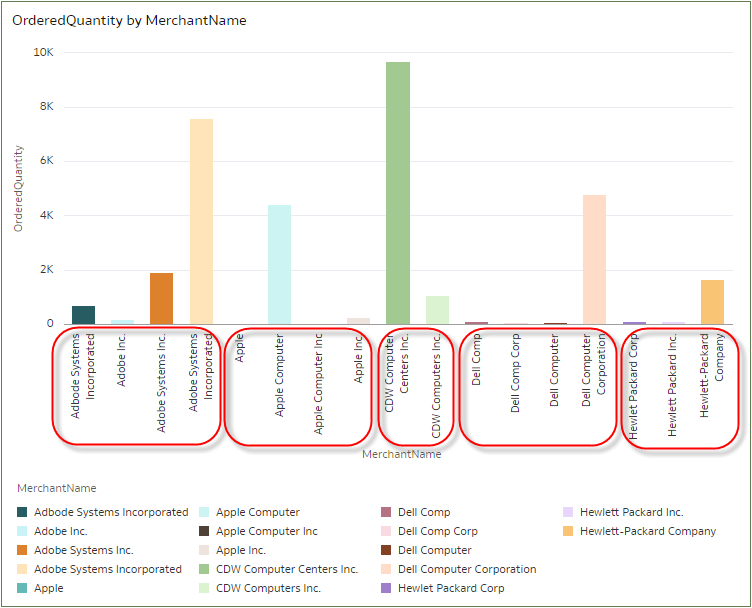Click Dell Computer Corporation legend swatch
The height and width of the screenshot is (608, 752).
click(386, 569)
